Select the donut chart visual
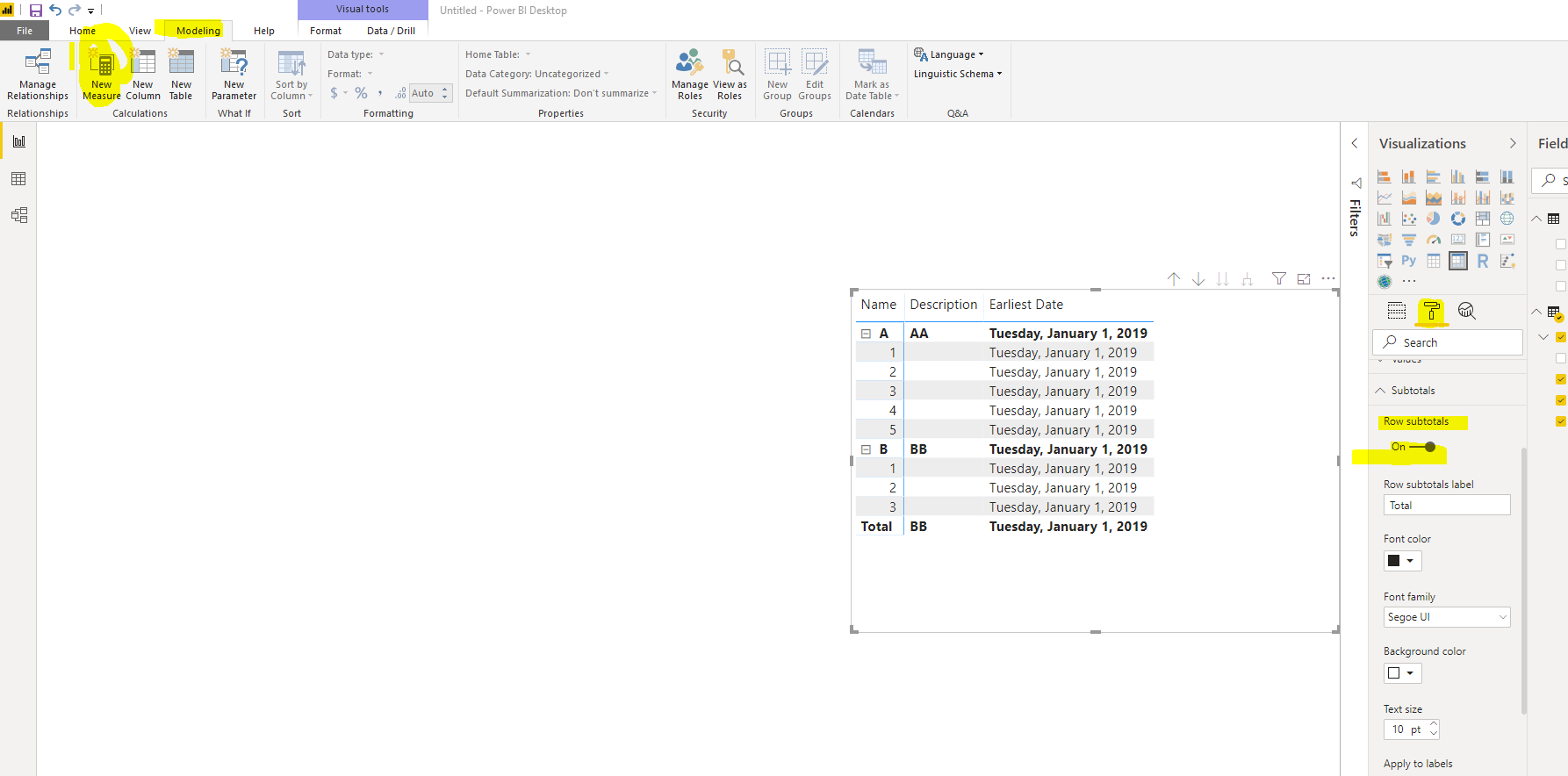1568x776 pixels. 1457,219
